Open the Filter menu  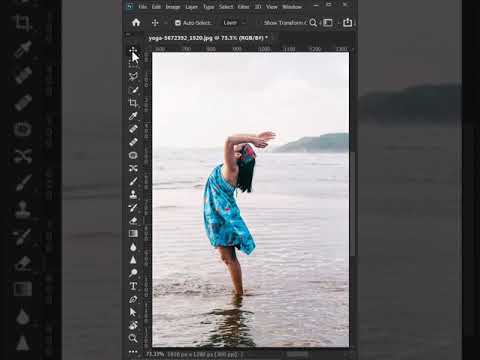point(244,7)
